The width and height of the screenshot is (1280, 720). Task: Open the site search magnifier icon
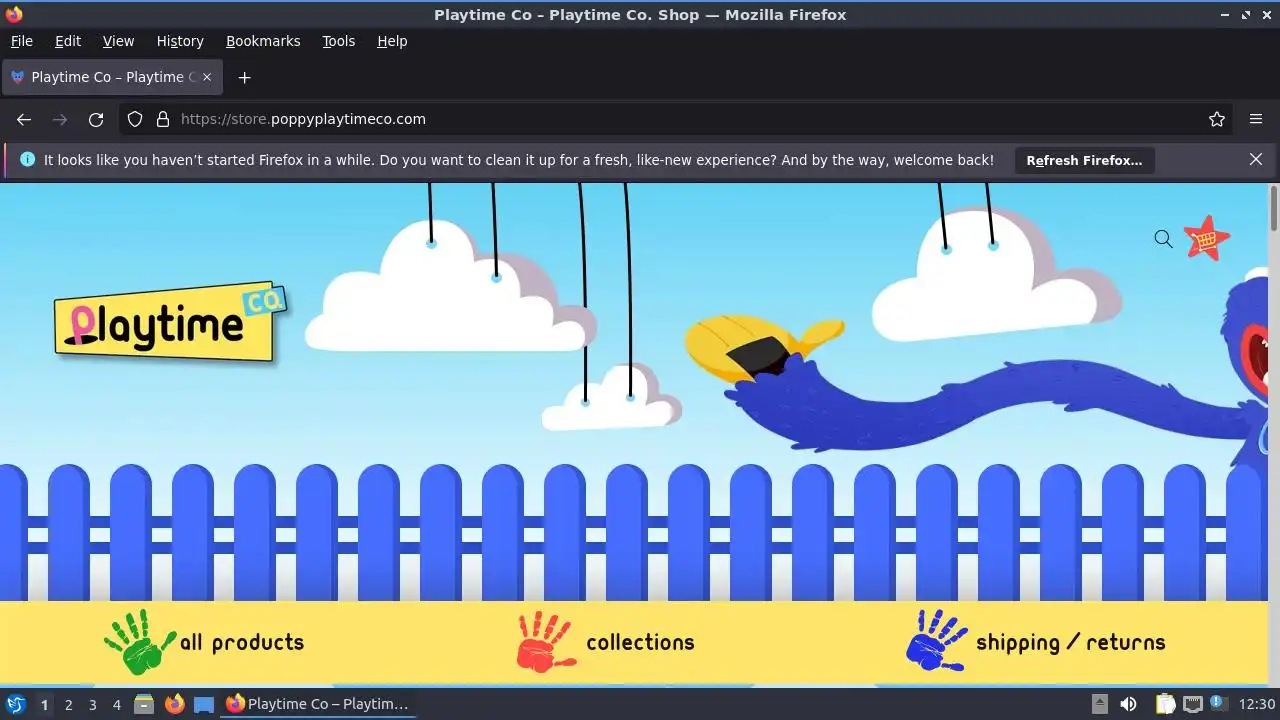click(x=1163, y=239)
